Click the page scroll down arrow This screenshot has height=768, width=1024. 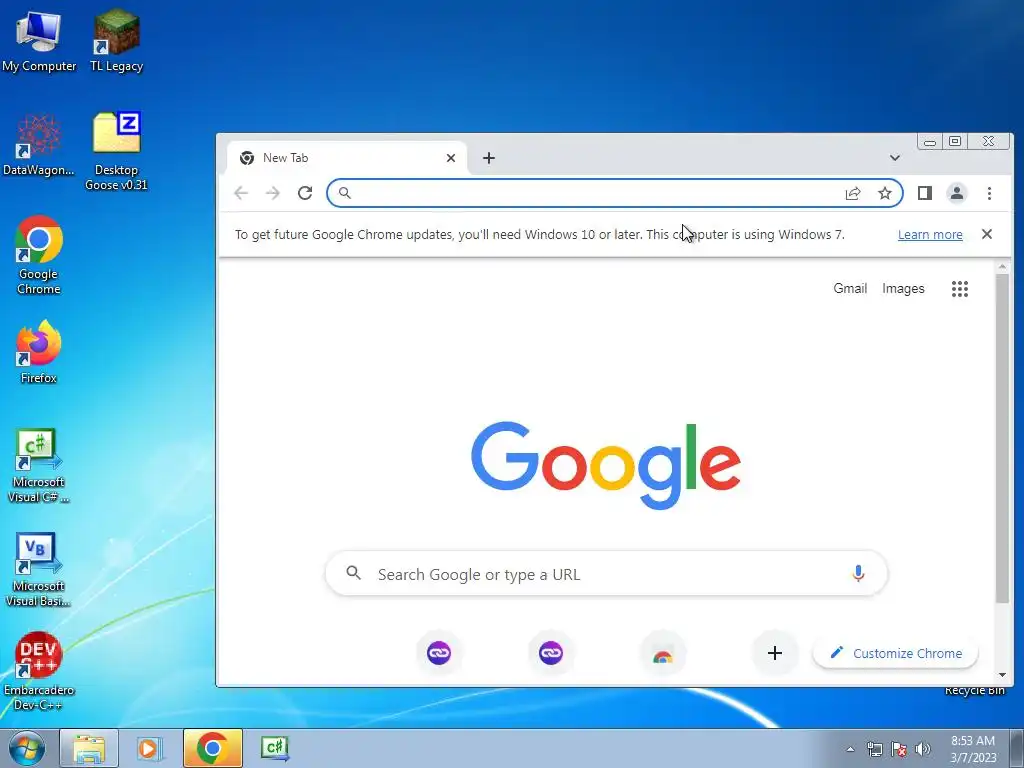coord(1002,675)
